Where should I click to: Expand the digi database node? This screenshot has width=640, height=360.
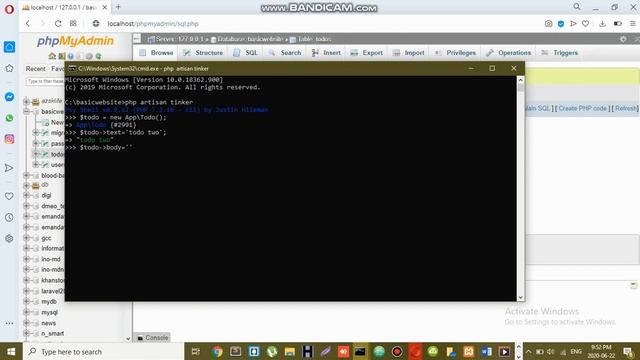tap(27, 195)
